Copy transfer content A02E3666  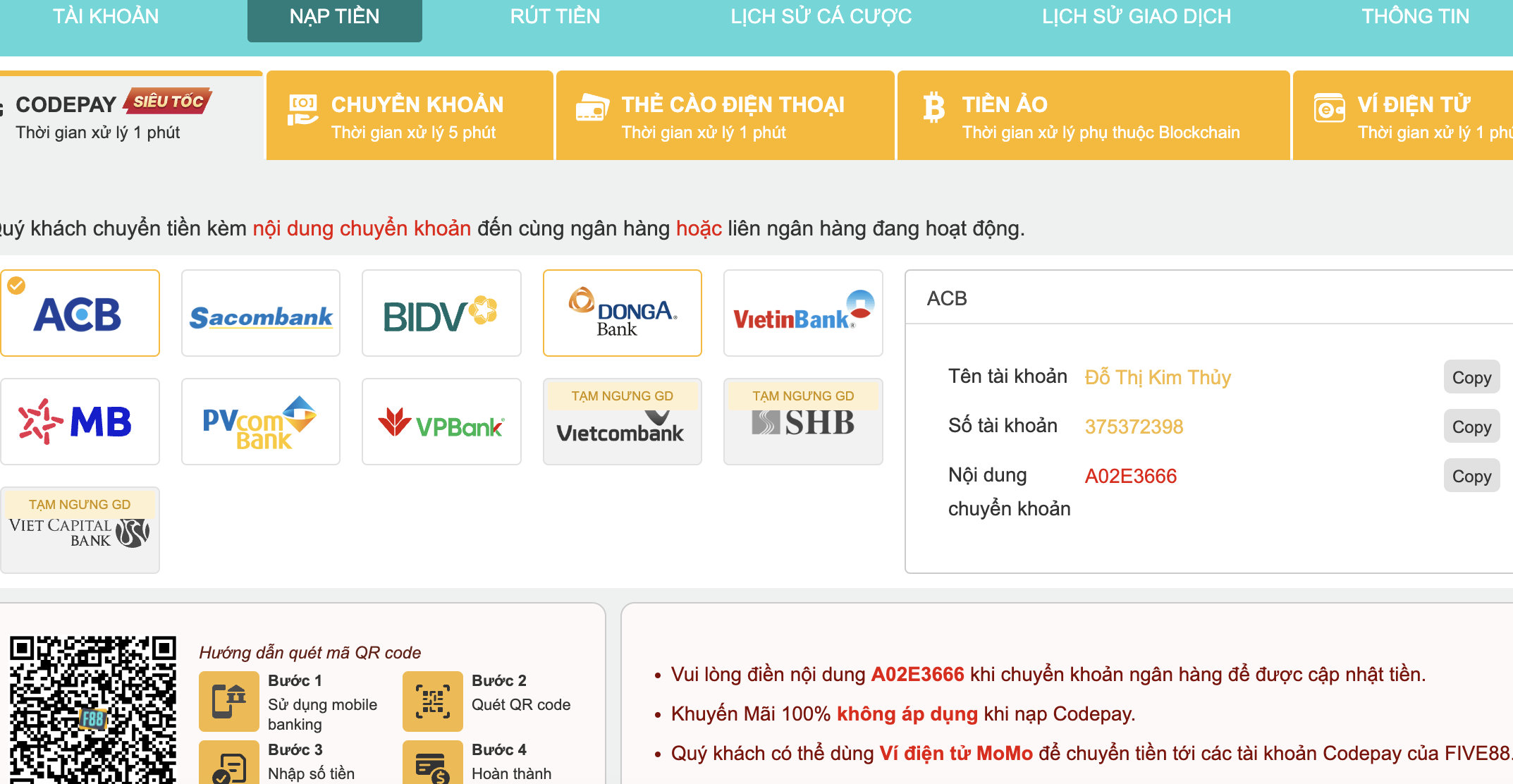tap(1471, 476)
